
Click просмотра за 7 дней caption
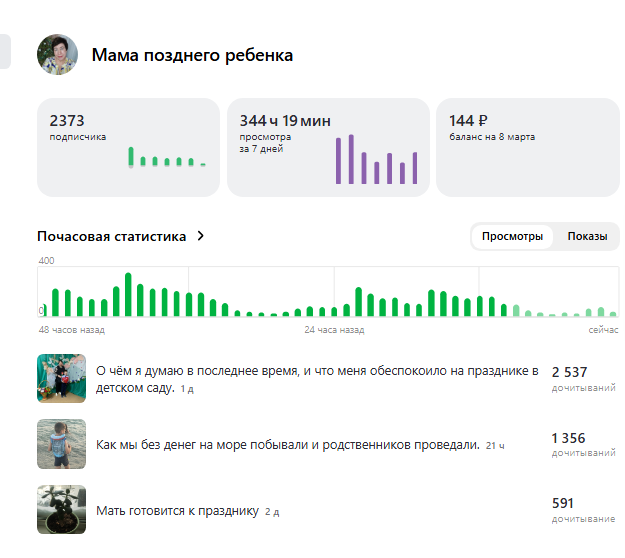click(265, 143)
